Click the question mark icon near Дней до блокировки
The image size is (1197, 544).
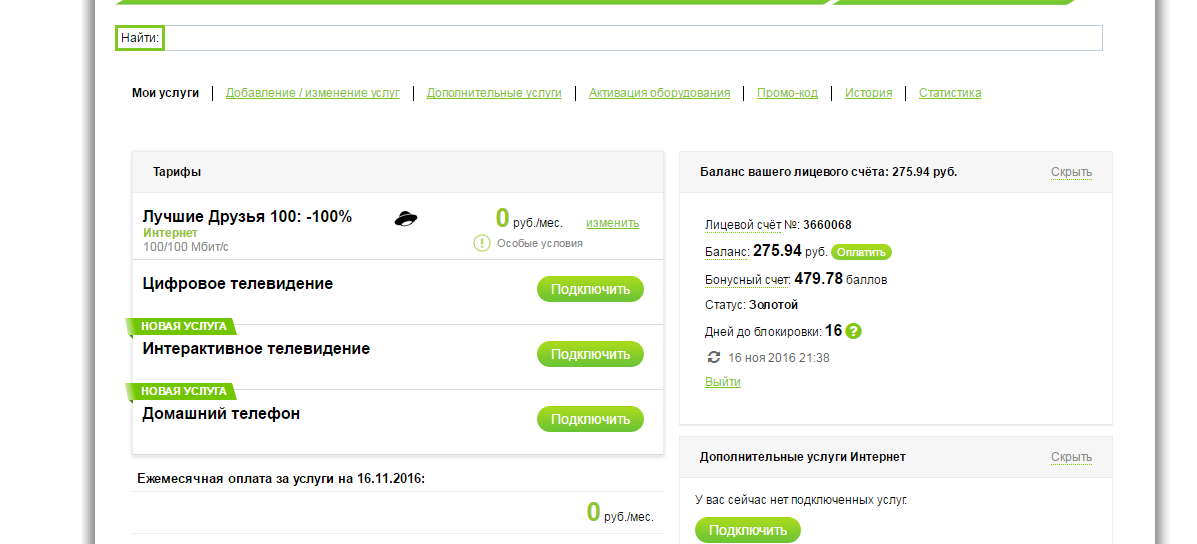[853, 331]
